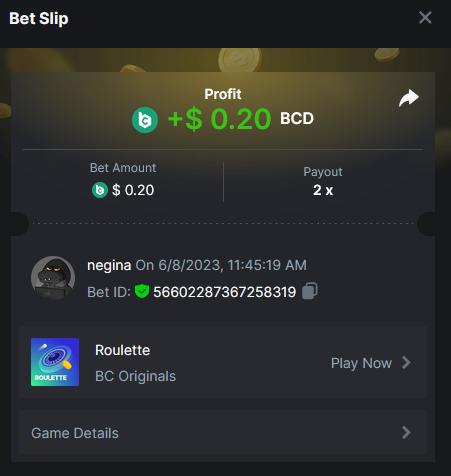Viewport: 451px width, 476px height.
Task: Click the green verified shield icon
Action: (x=142, y=291)
